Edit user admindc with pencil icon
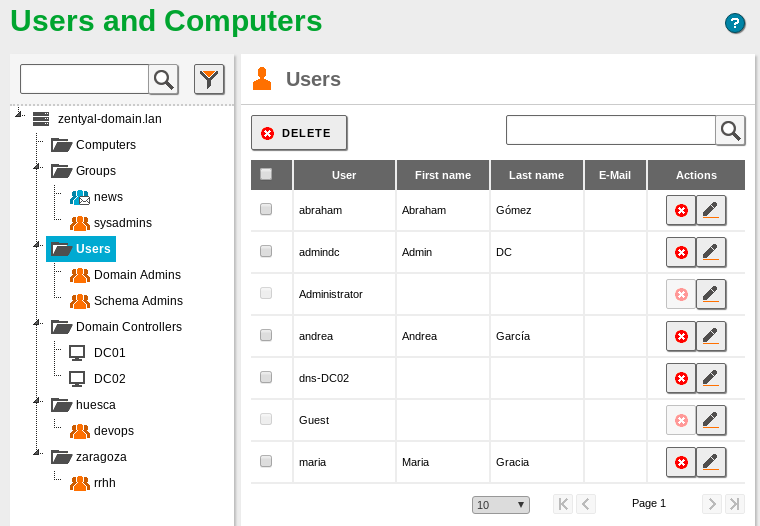The width and height of the screenshot is (760, 526). [x=711, y=252]
